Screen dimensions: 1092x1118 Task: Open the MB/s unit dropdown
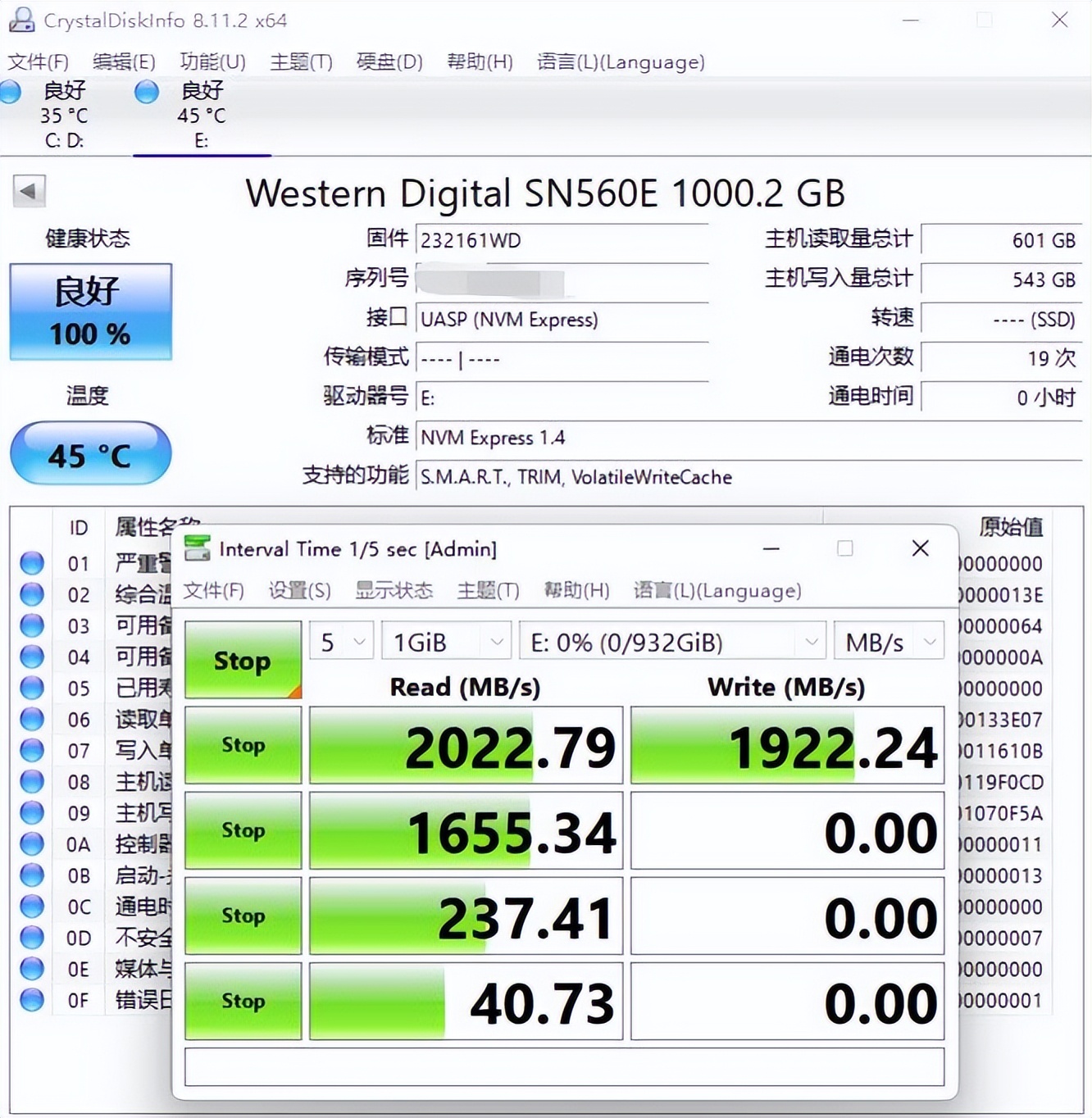[x=888, y=642]
